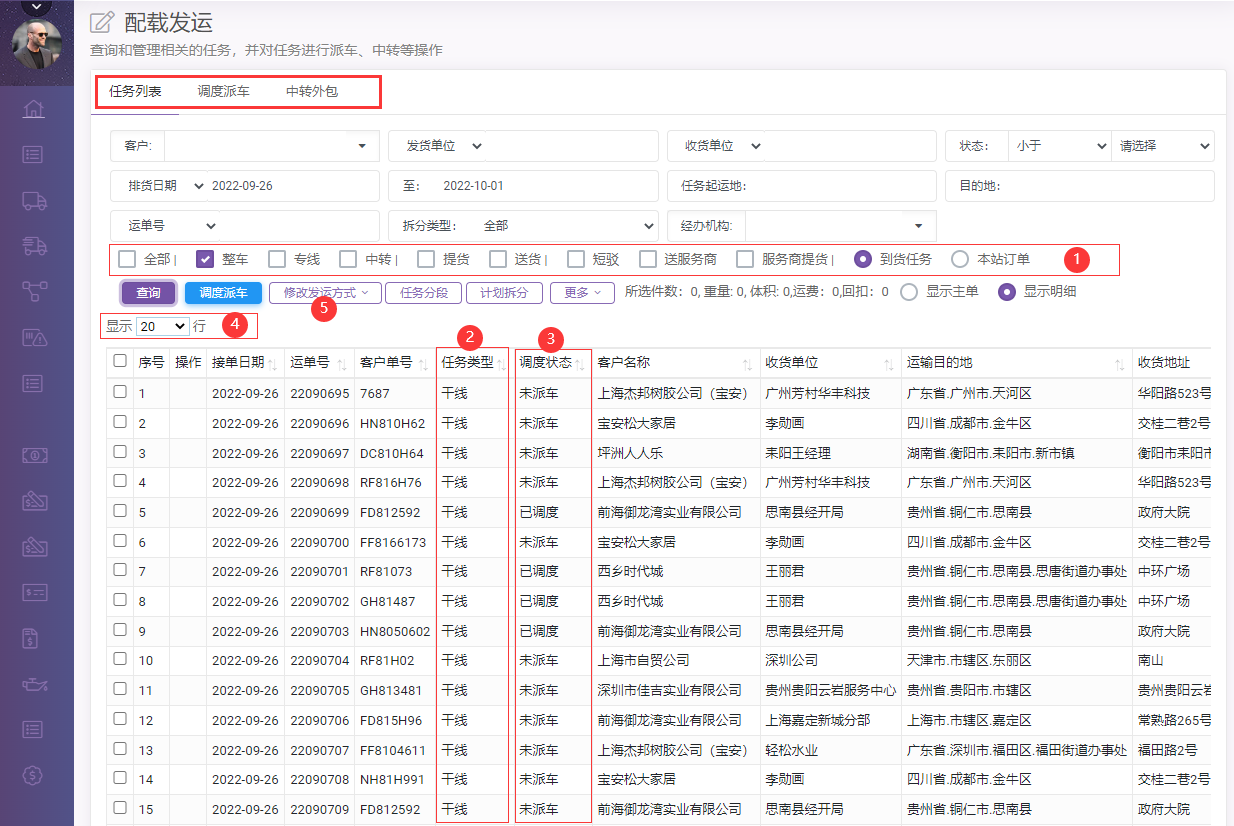
Task: Select the 本站订单 radio option
Action: [x=960, y=259]
